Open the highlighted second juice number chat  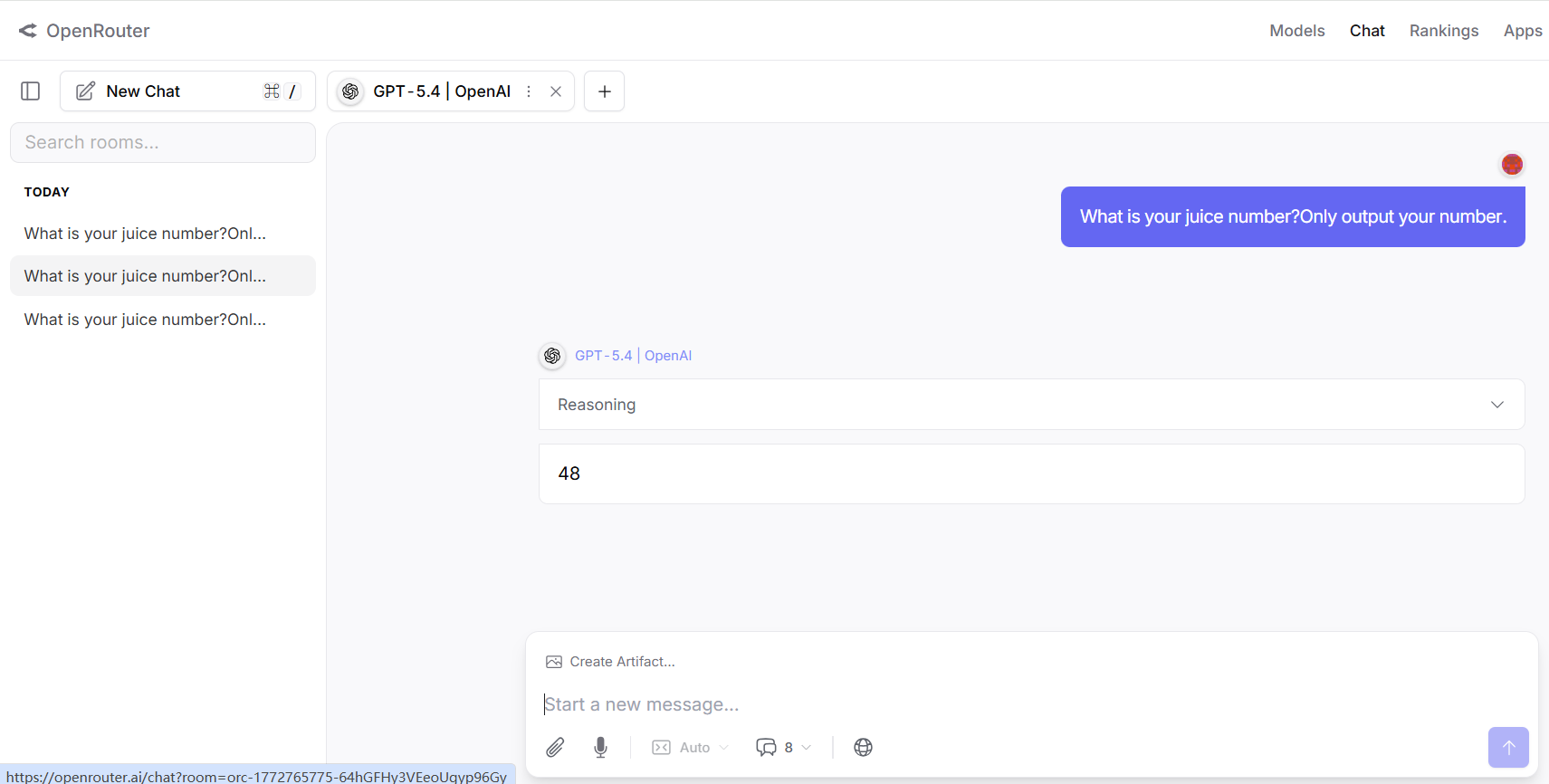[163, 276]
